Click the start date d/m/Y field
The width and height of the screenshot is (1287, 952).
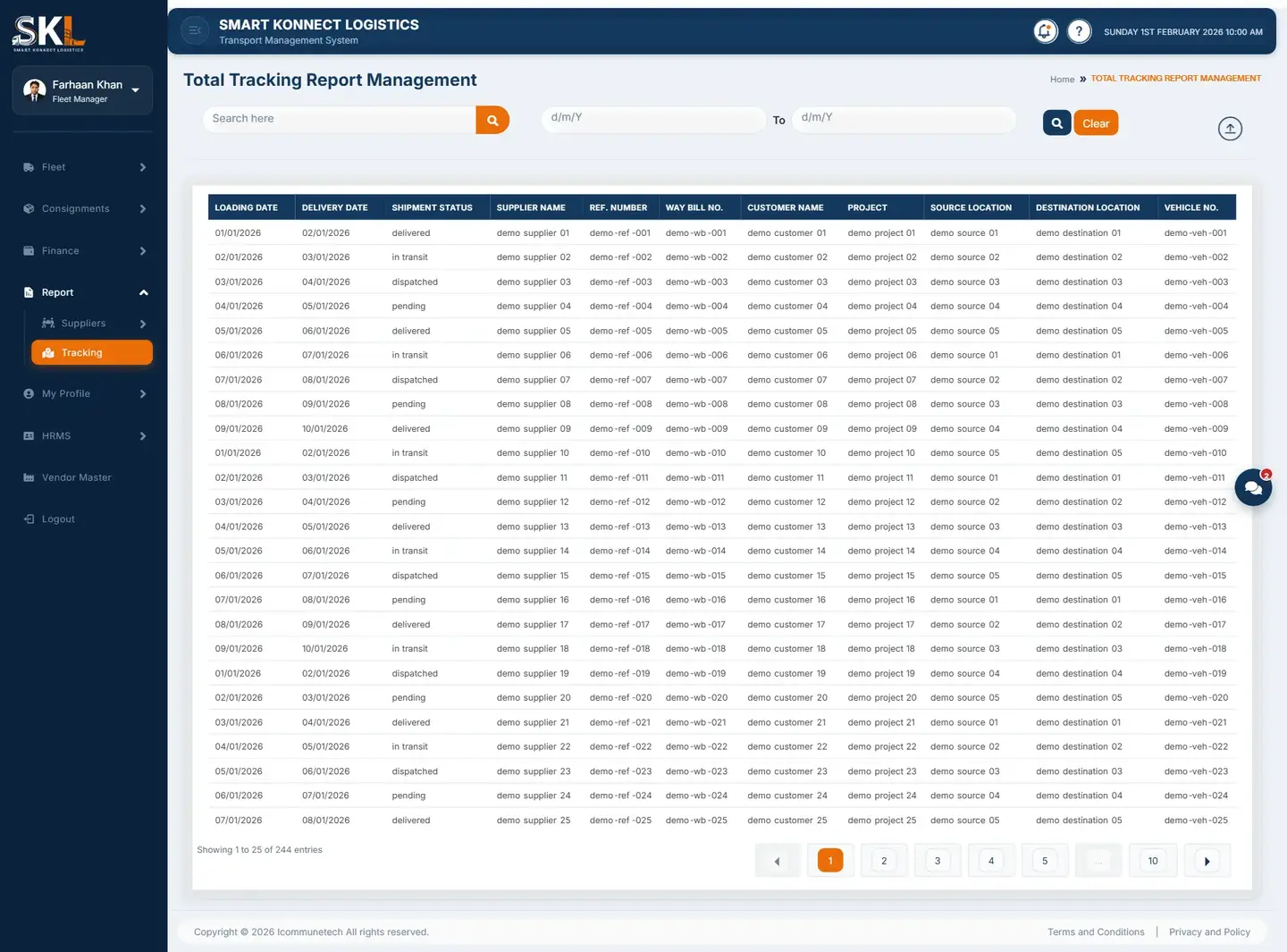pyautogui.click(x=654, y=119)
